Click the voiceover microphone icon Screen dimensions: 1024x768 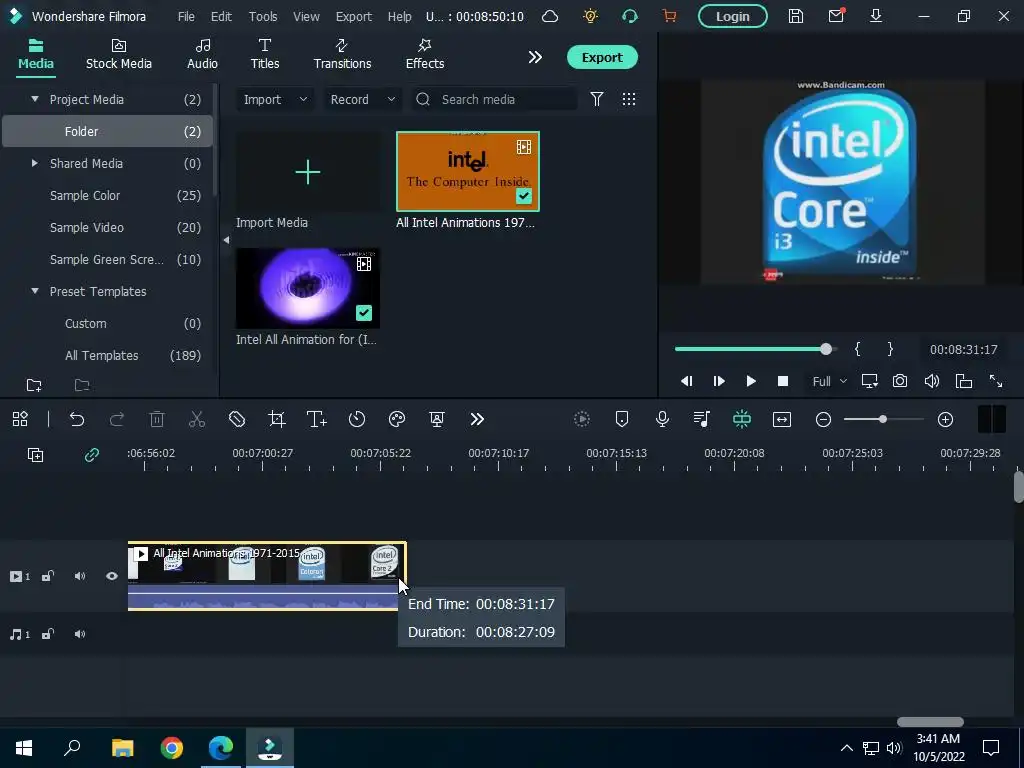662,419
